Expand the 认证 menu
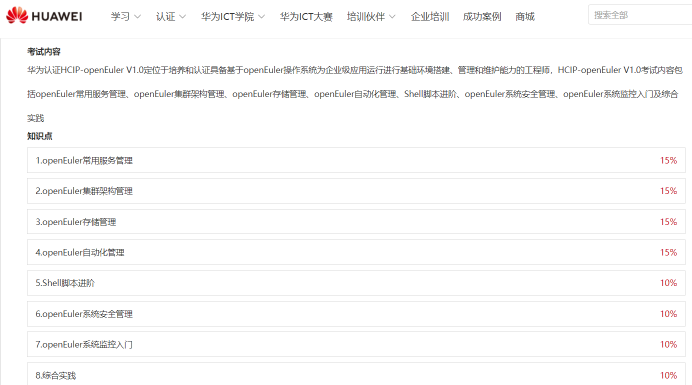692x385 pixels. click(x=171, y=17)
